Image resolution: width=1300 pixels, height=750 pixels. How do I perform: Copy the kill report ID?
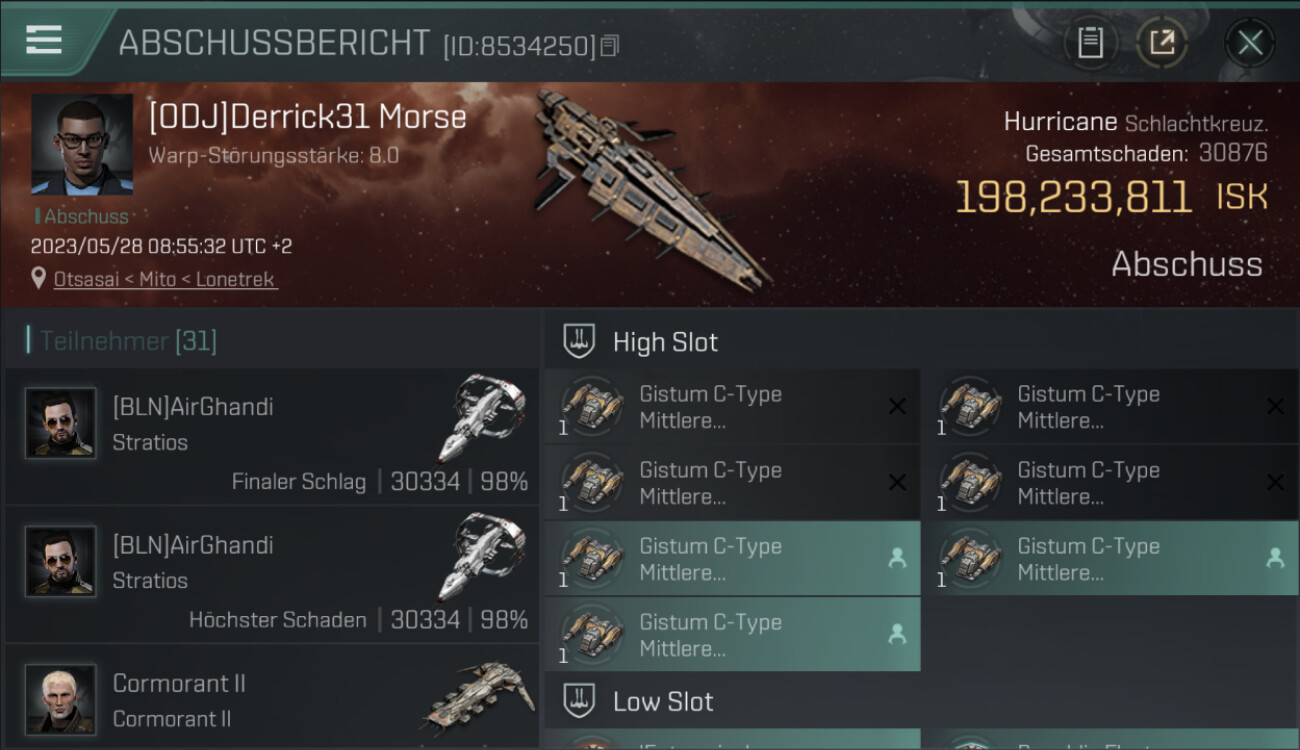pyautogui.click(x=610, y=45)
